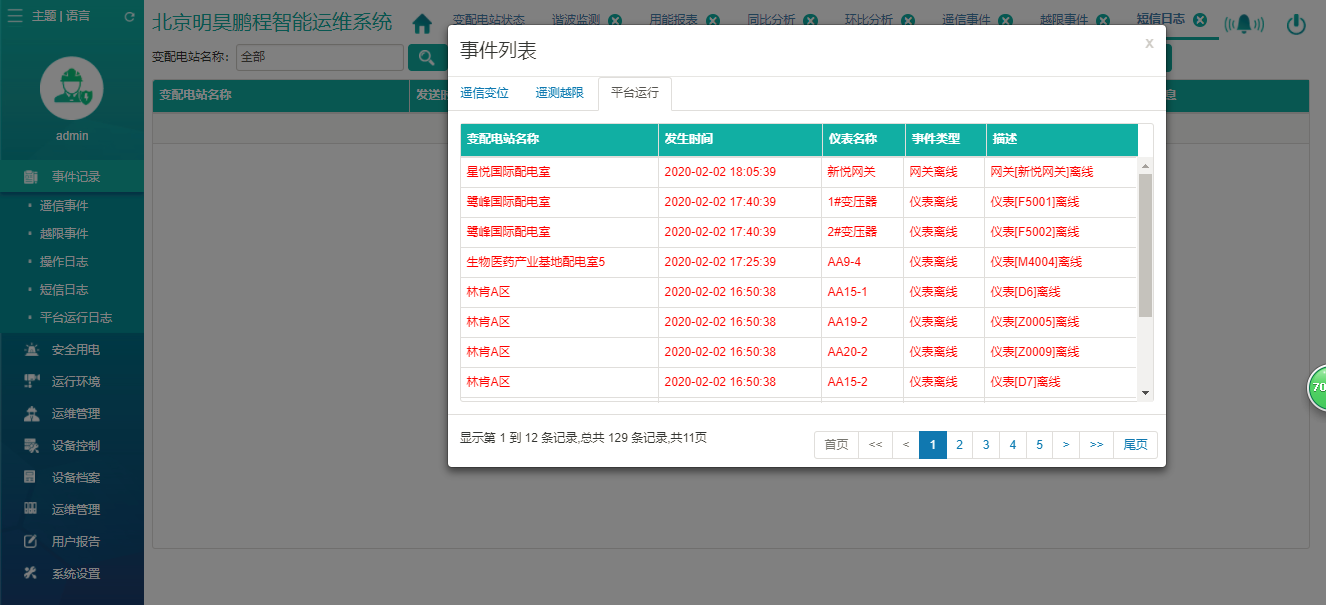This screenshot has height=605, width=1326.
Task: Toggle the alarm bell sound icon
Action: click(1244, 25)
